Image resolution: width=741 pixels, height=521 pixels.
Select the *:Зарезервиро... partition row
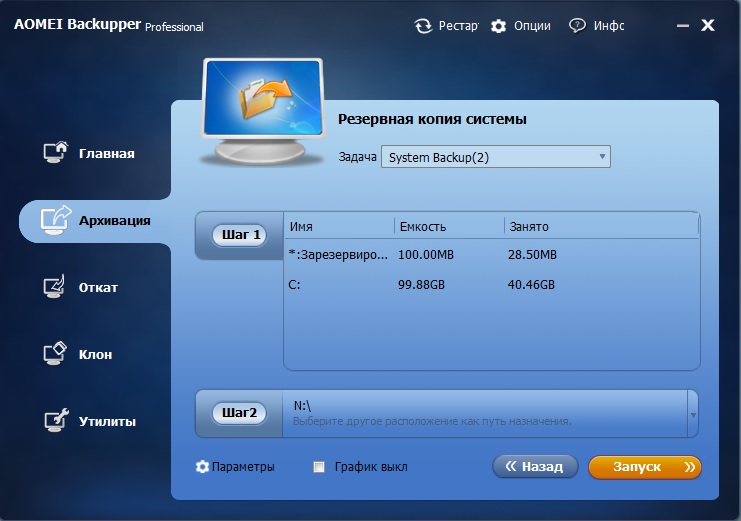491,255
